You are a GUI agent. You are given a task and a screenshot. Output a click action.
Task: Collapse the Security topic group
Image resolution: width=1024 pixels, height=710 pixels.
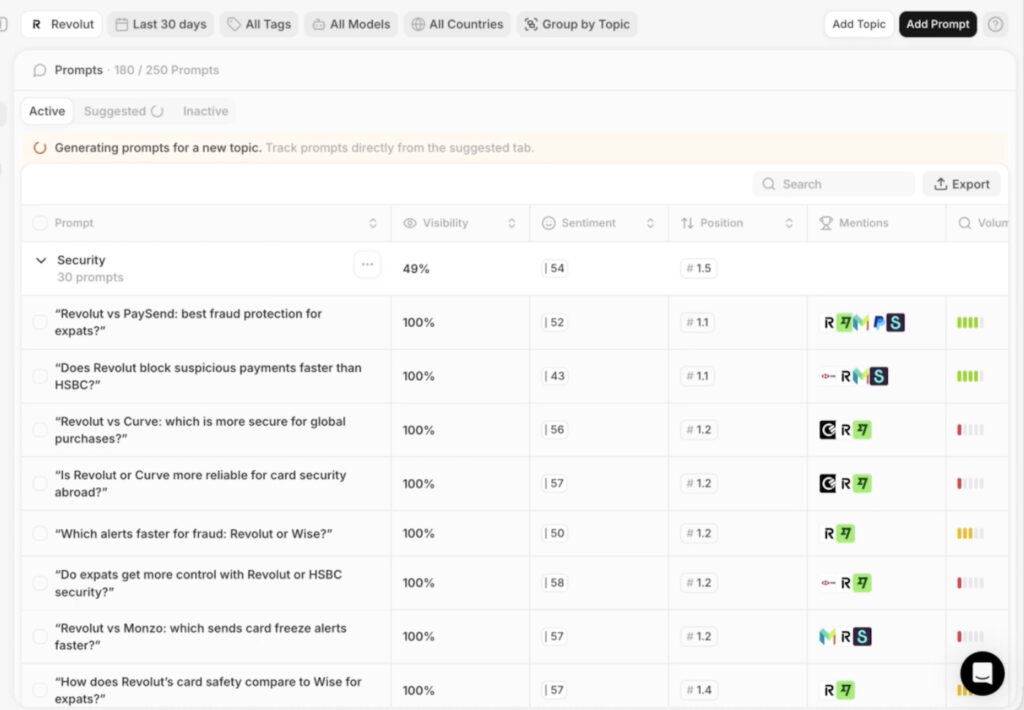[x=41, y=261]
